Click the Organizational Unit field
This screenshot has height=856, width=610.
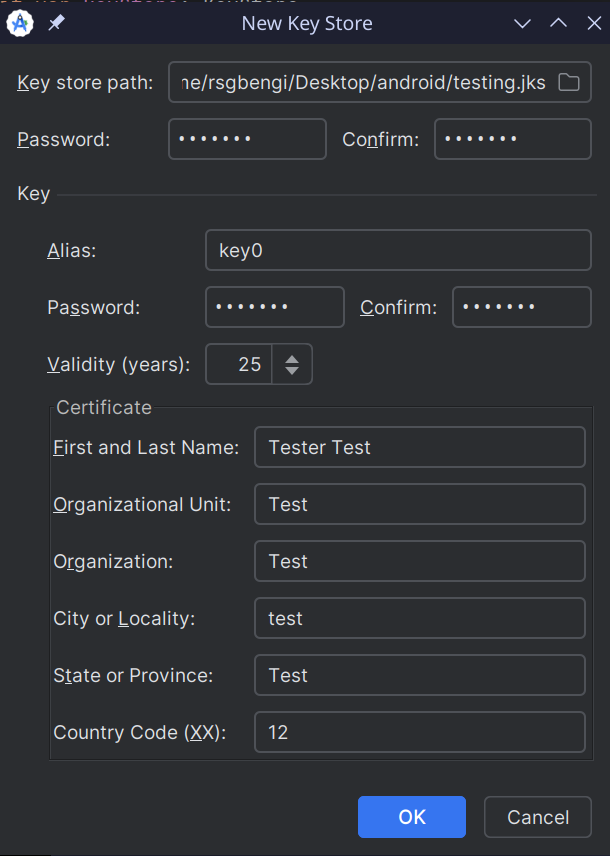[419, 504]
